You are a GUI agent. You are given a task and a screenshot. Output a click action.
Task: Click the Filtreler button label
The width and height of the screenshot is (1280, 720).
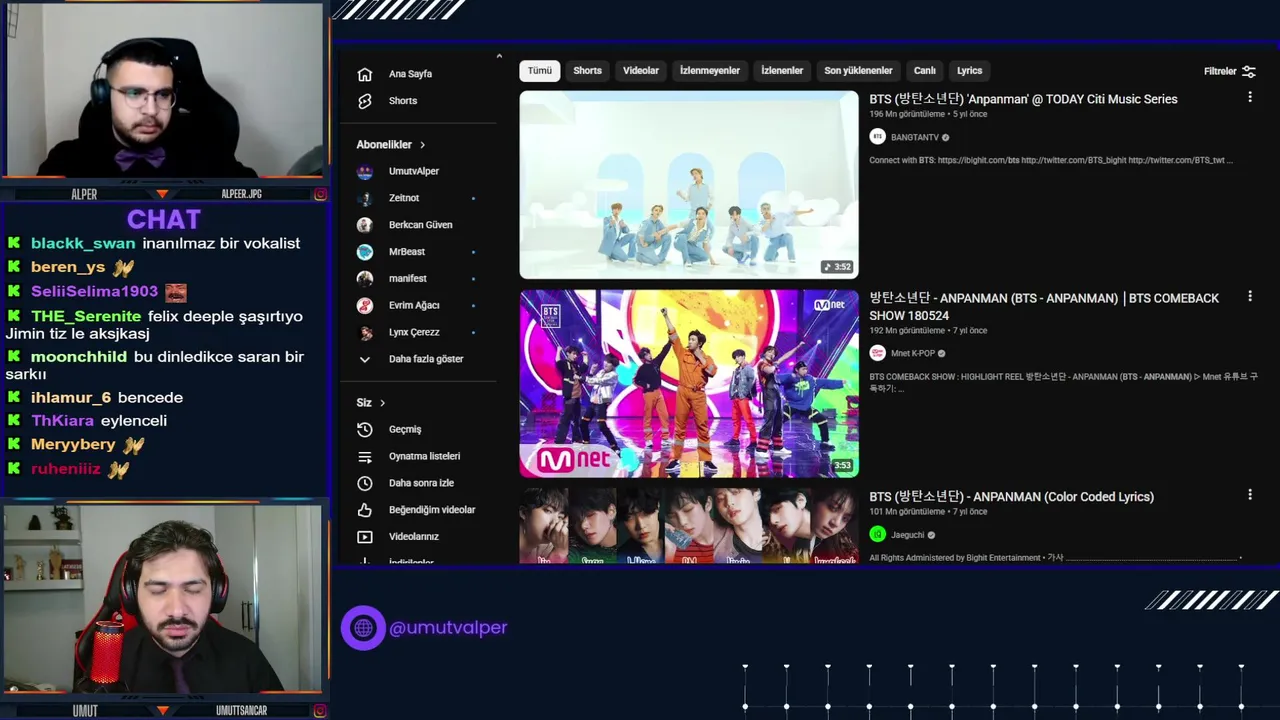pyautogui.click(x=1220, y=72)
